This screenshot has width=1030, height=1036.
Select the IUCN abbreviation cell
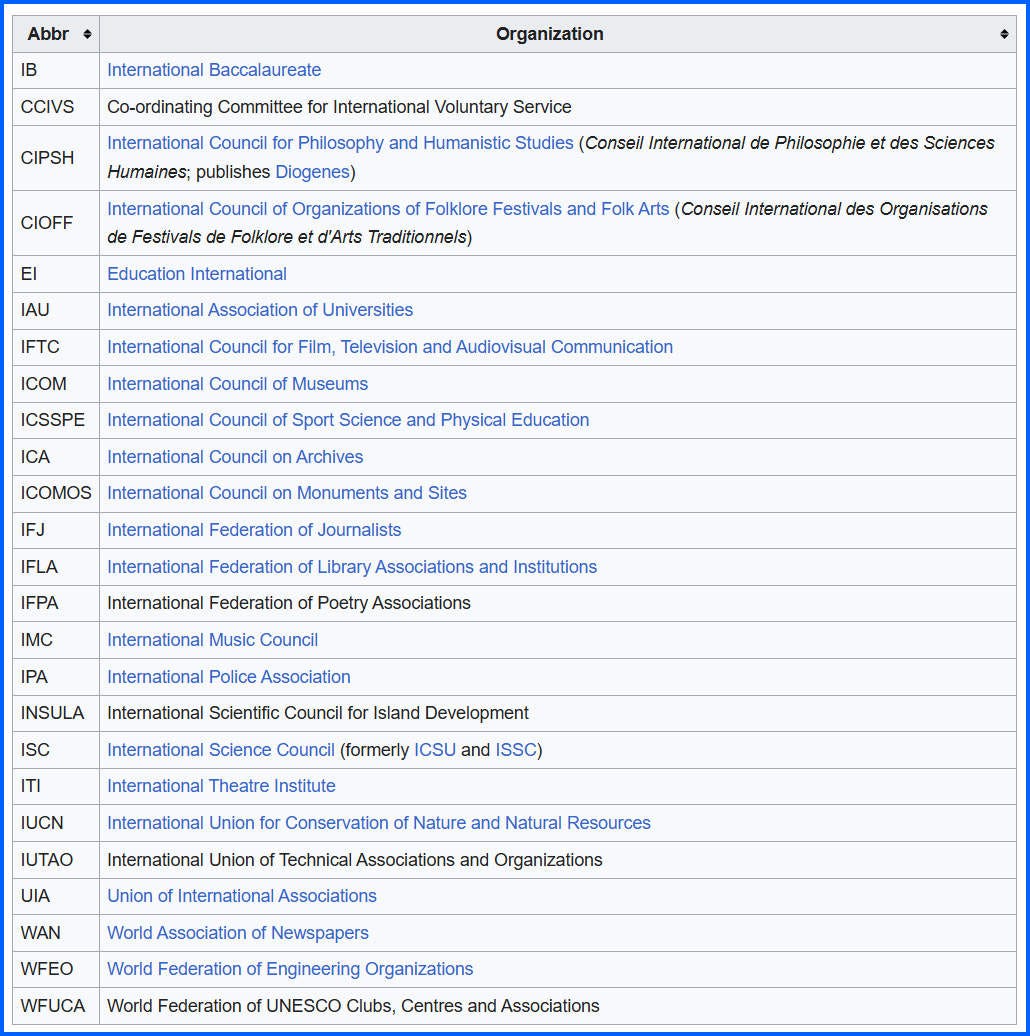(55, 823)
